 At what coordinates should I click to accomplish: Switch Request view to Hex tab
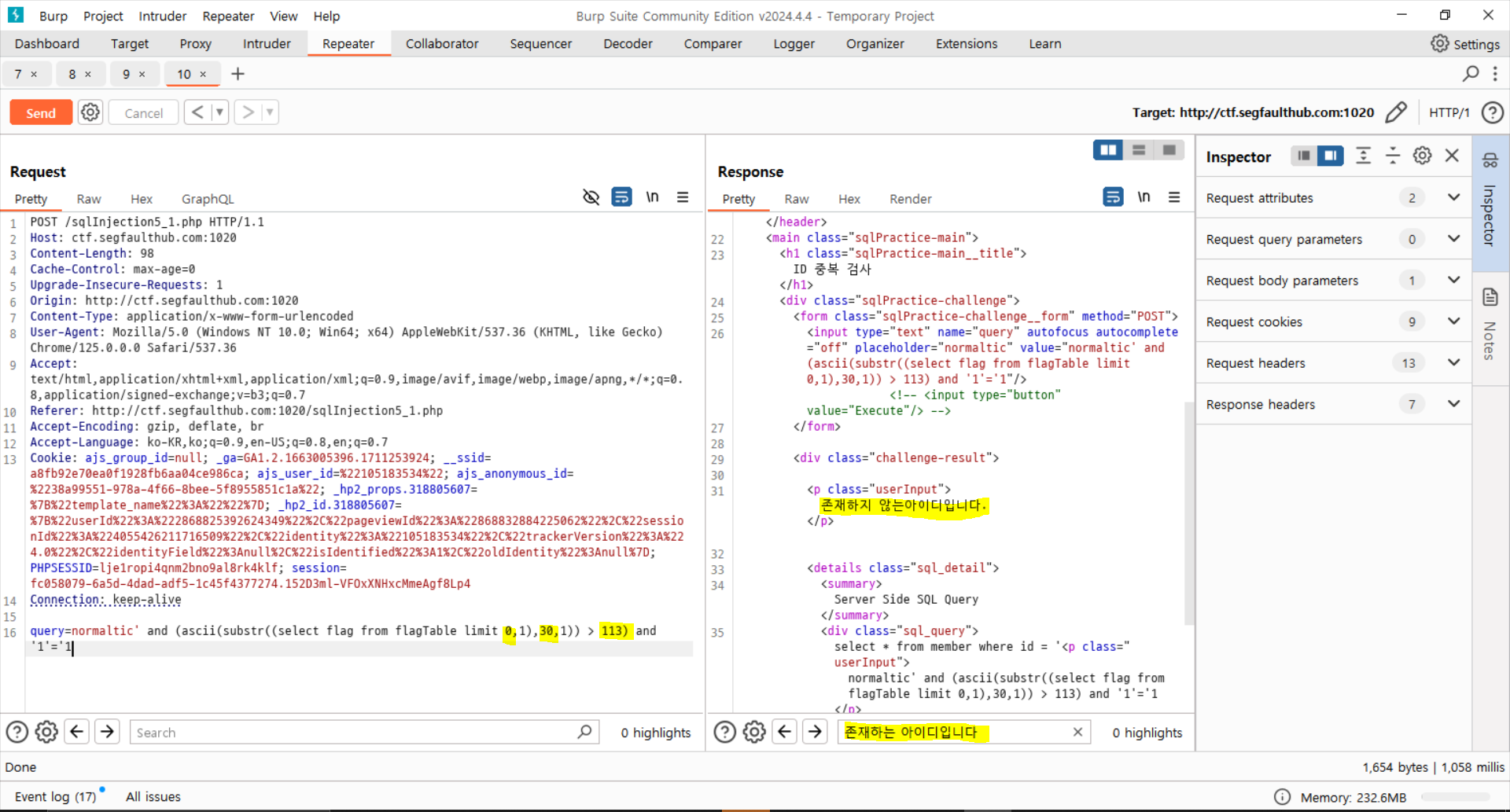click(142, 199)
